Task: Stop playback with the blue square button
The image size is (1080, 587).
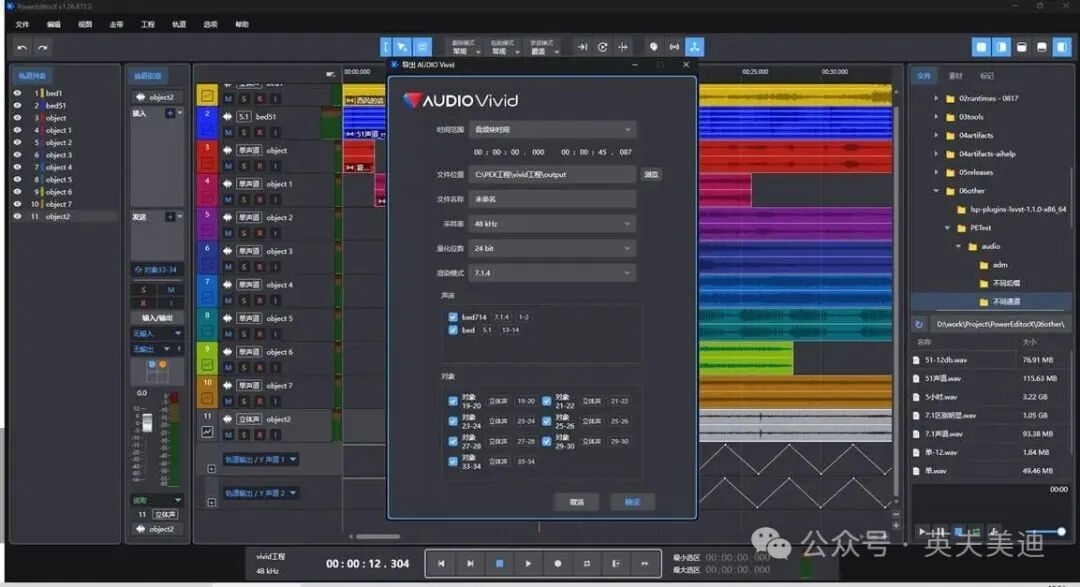Action: [499, 564]
